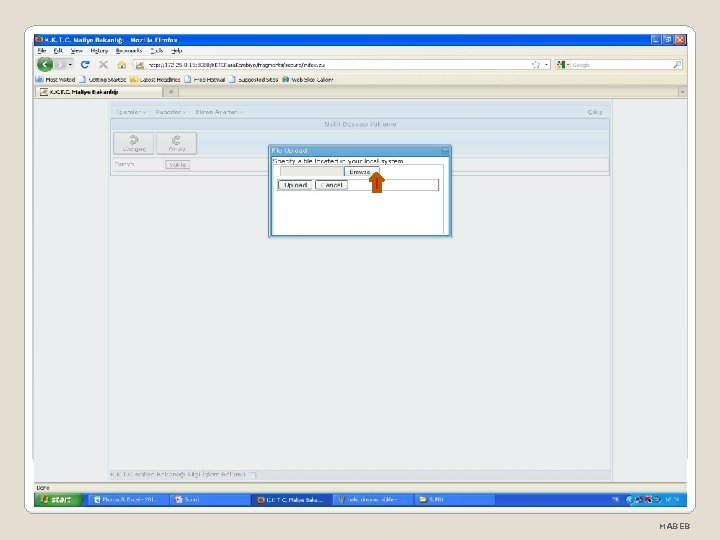Image resolution: width=720 pixels, height=540 pixels.
Task: Open the address bar history dropdown
Action: [x=546, y=65]
